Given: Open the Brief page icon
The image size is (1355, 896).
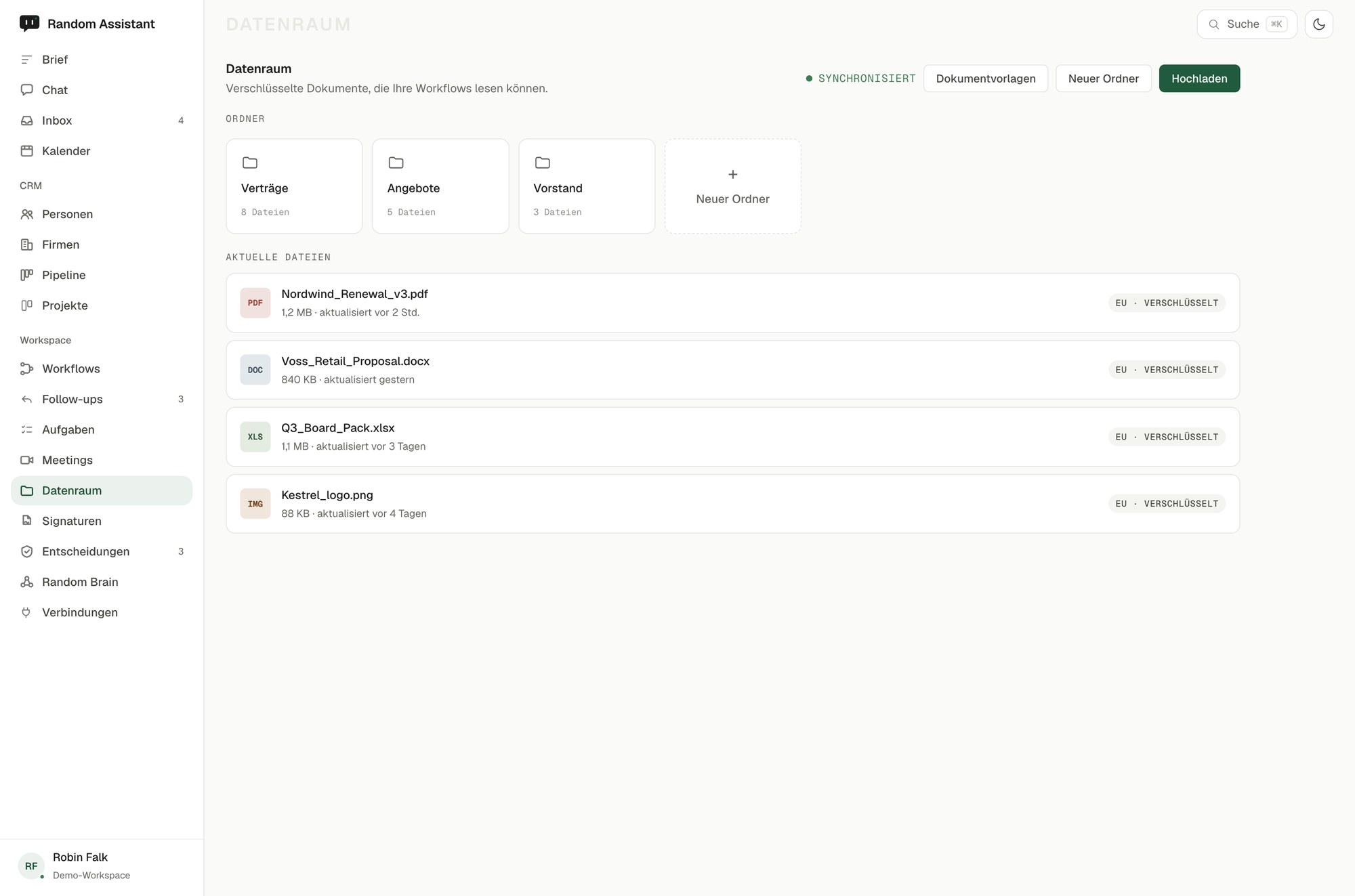Looking at the screenshot, I should click(x=26, y=60).
